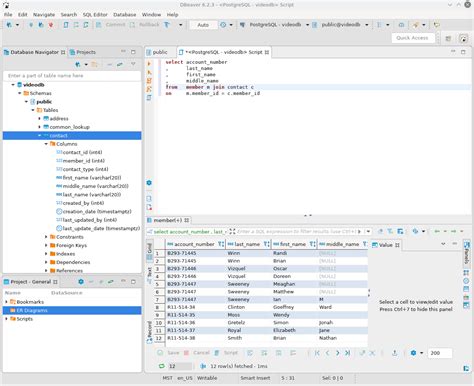Open the File menu
Image resolution: width=474 pixels, height=386 pixels.
8,15
